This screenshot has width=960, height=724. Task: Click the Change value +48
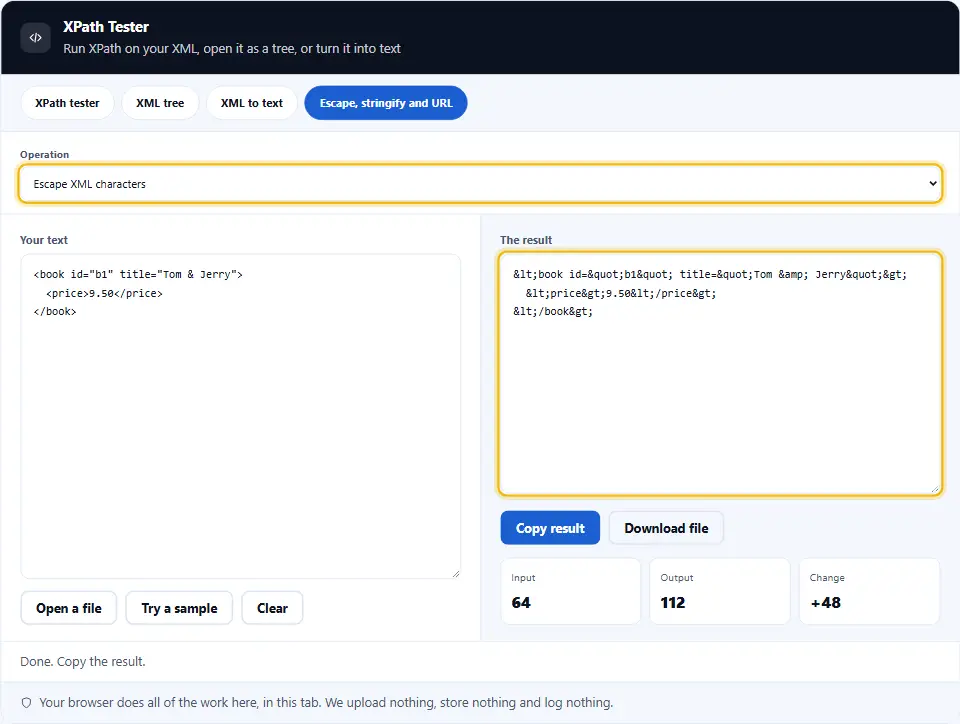(825, 603)
